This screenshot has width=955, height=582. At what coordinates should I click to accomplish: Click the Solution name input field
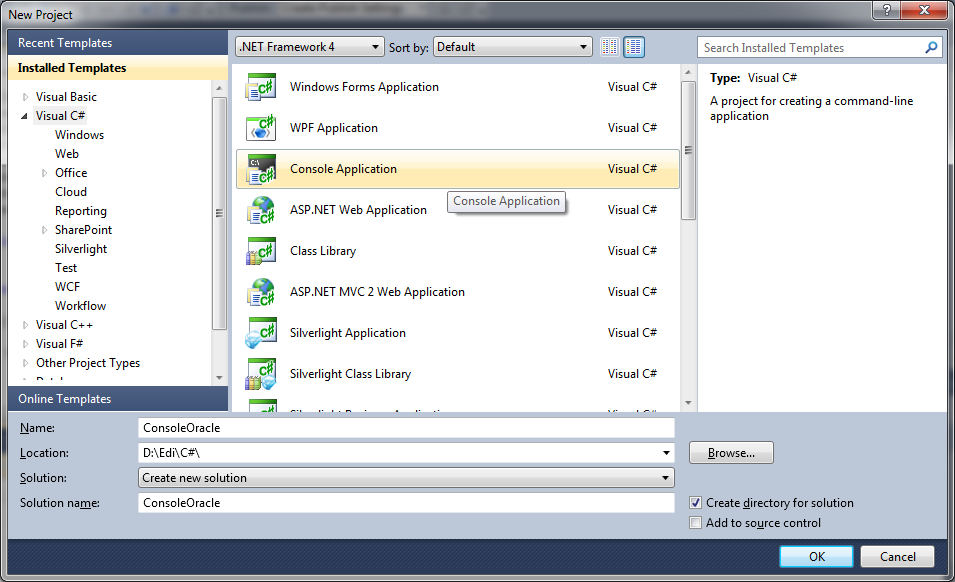click(x=406, y=503)
